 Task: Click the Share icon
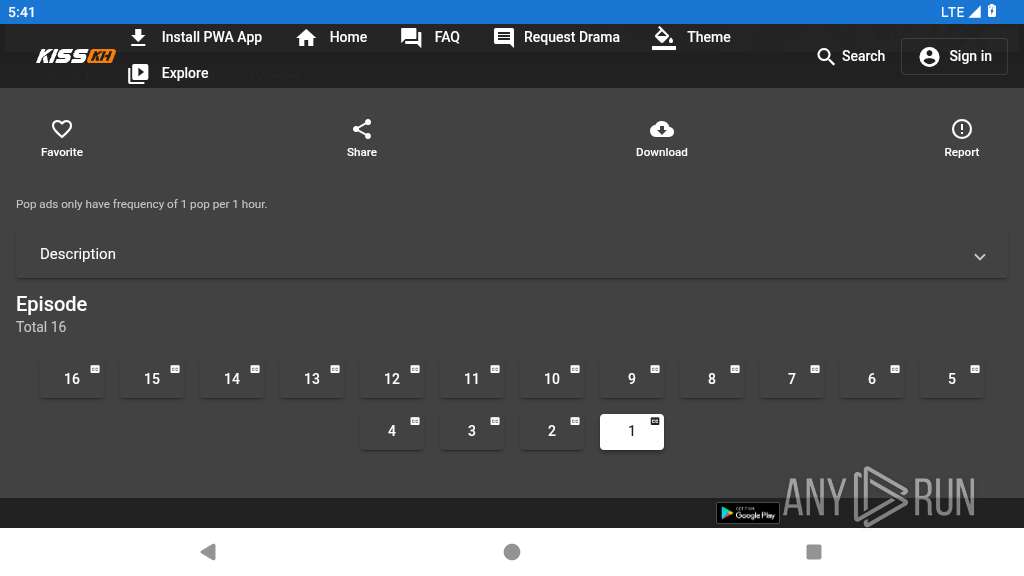(362, 129)
